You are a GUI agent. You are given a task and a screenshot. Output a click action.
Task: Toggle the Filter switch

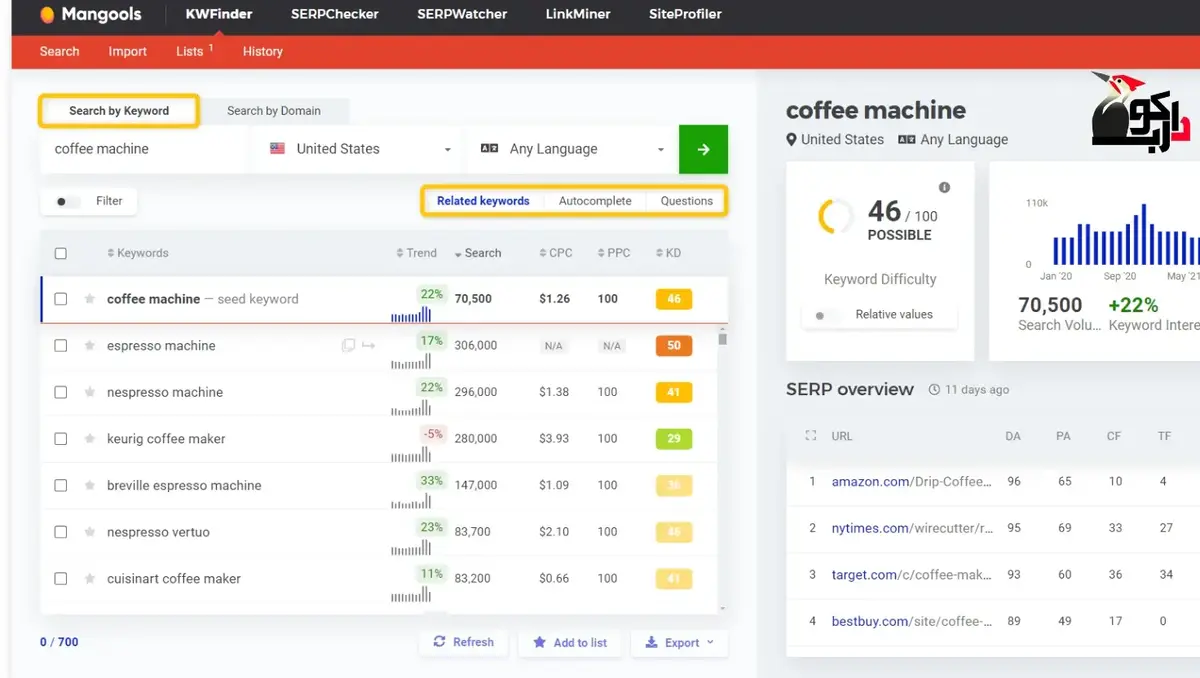tap(67, 201)
